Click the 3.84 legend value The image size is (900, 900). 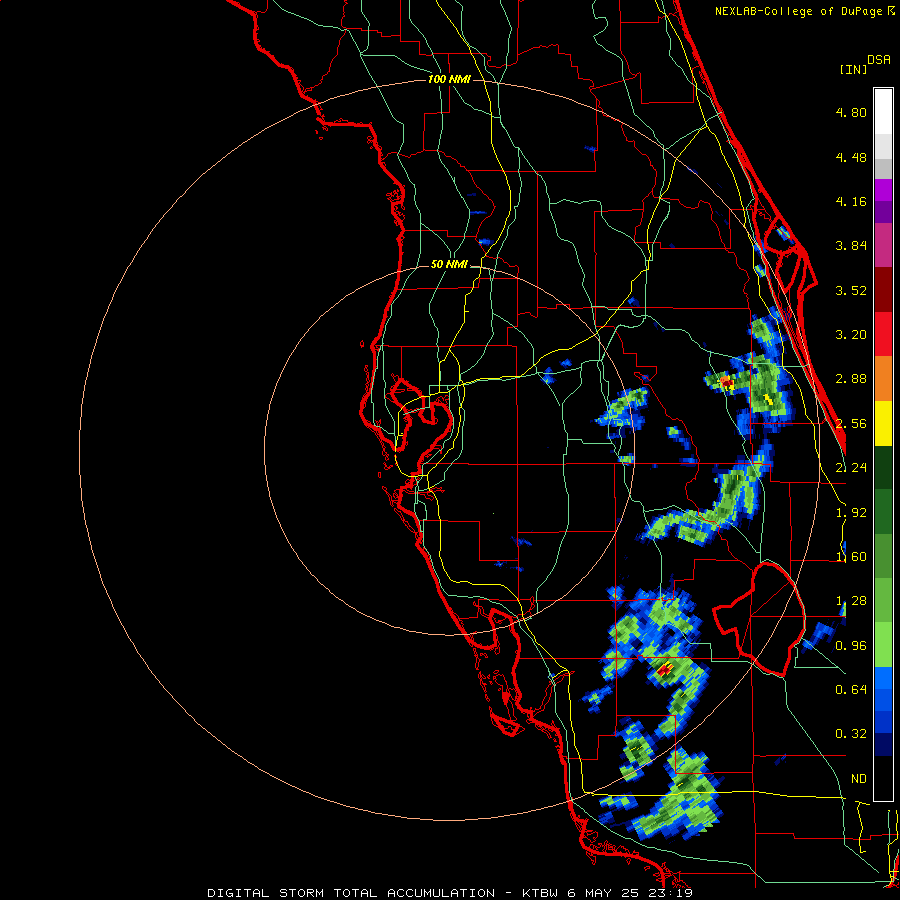851,246
